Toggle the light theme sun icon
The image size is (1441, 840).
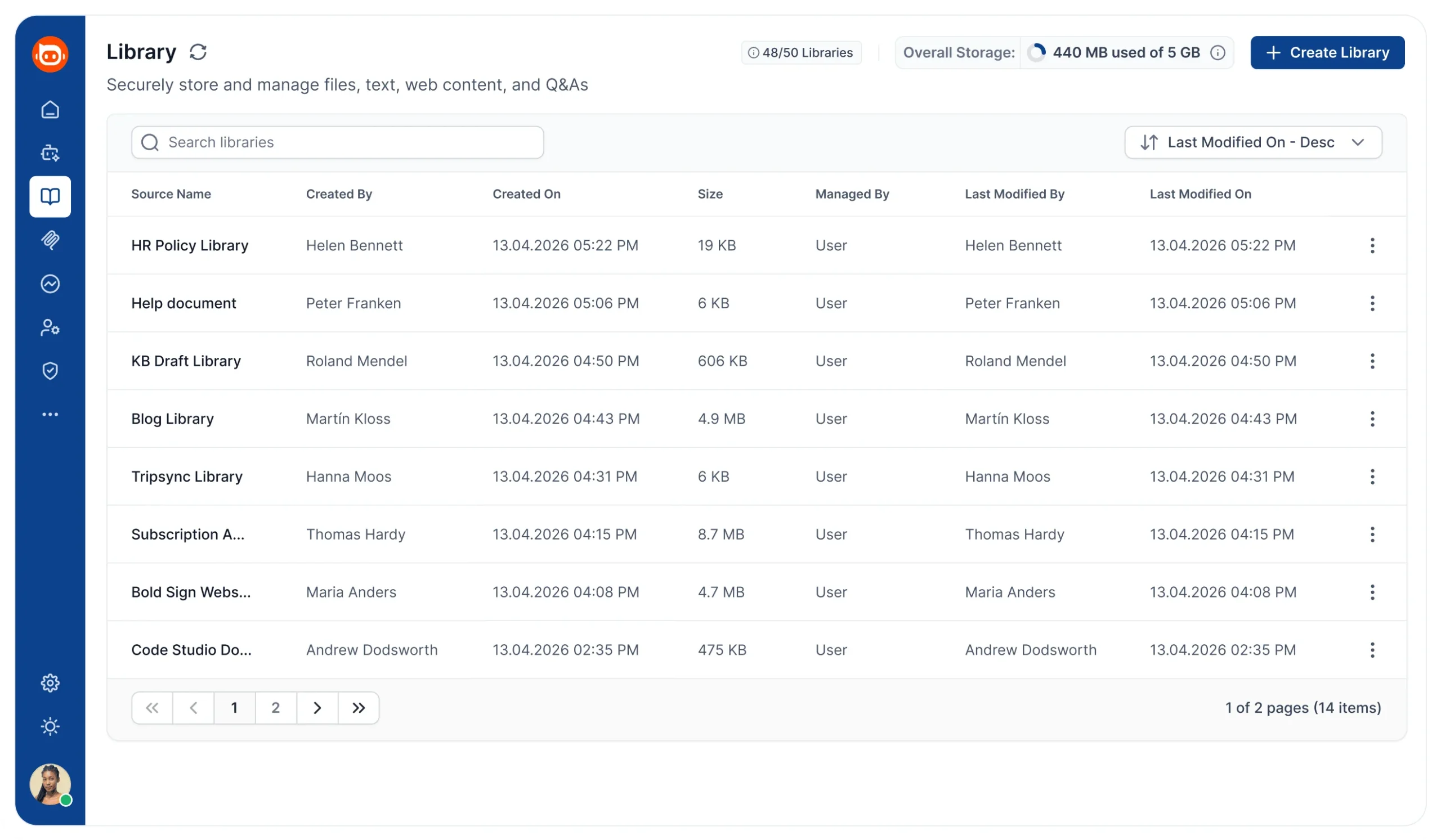tap(50, 726)
